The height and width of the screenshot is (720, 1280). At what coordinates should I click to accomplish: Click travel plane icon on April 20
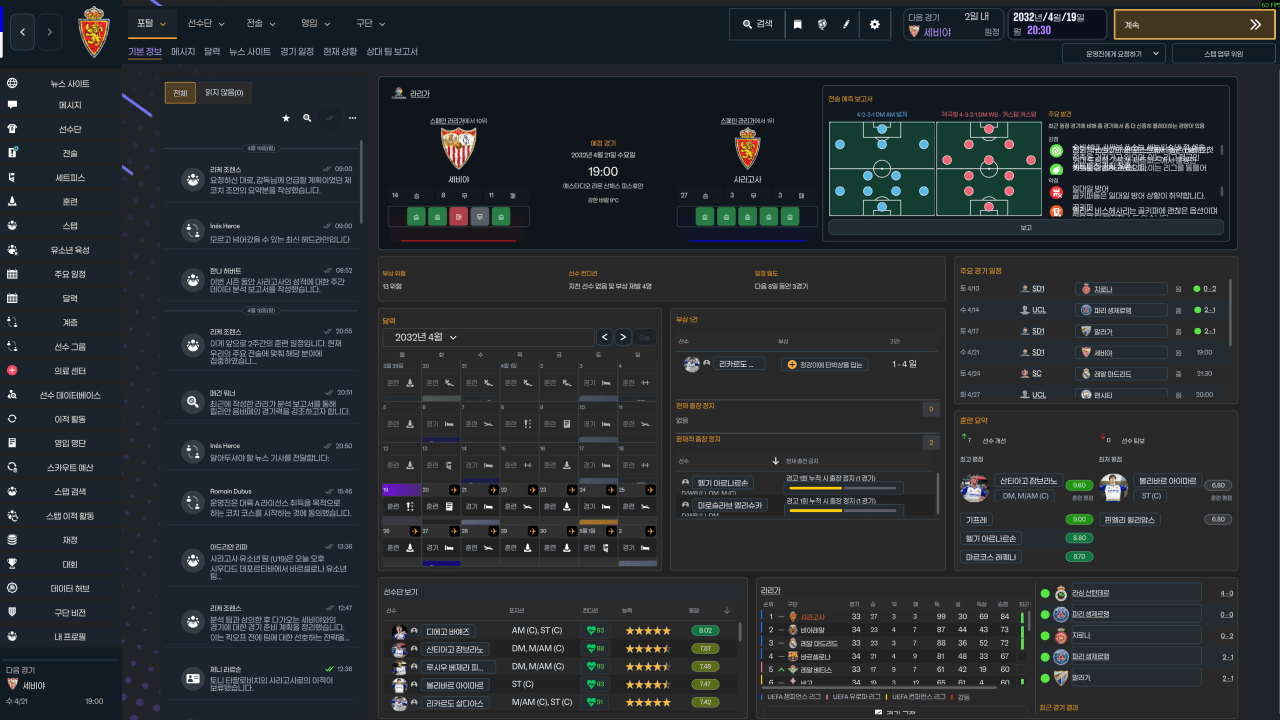(453, 490)
